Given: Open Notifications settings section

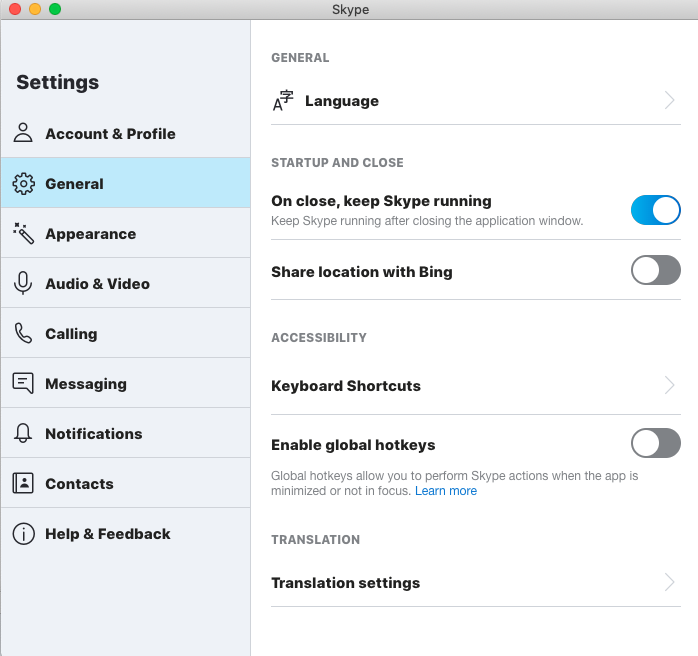Looking at the screenshot, I should tap(126, 433).
